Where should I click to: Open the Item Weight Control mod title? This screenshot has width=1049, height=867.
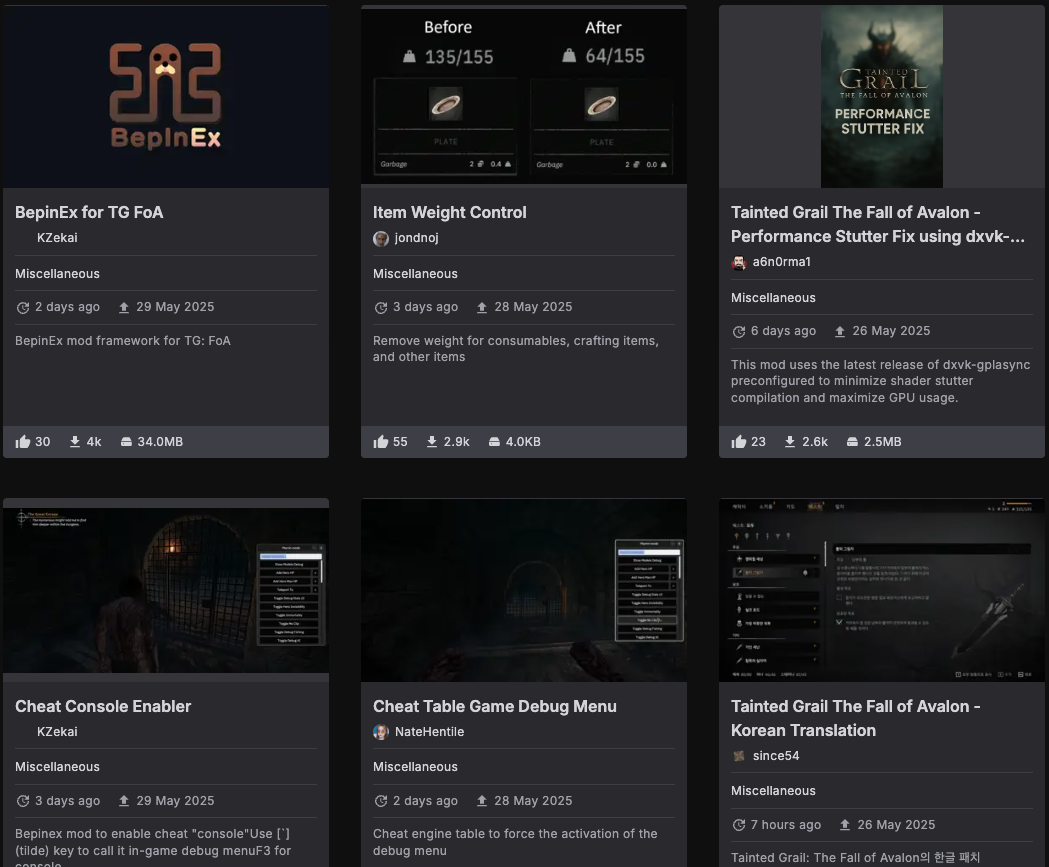(x=450, y=212)
